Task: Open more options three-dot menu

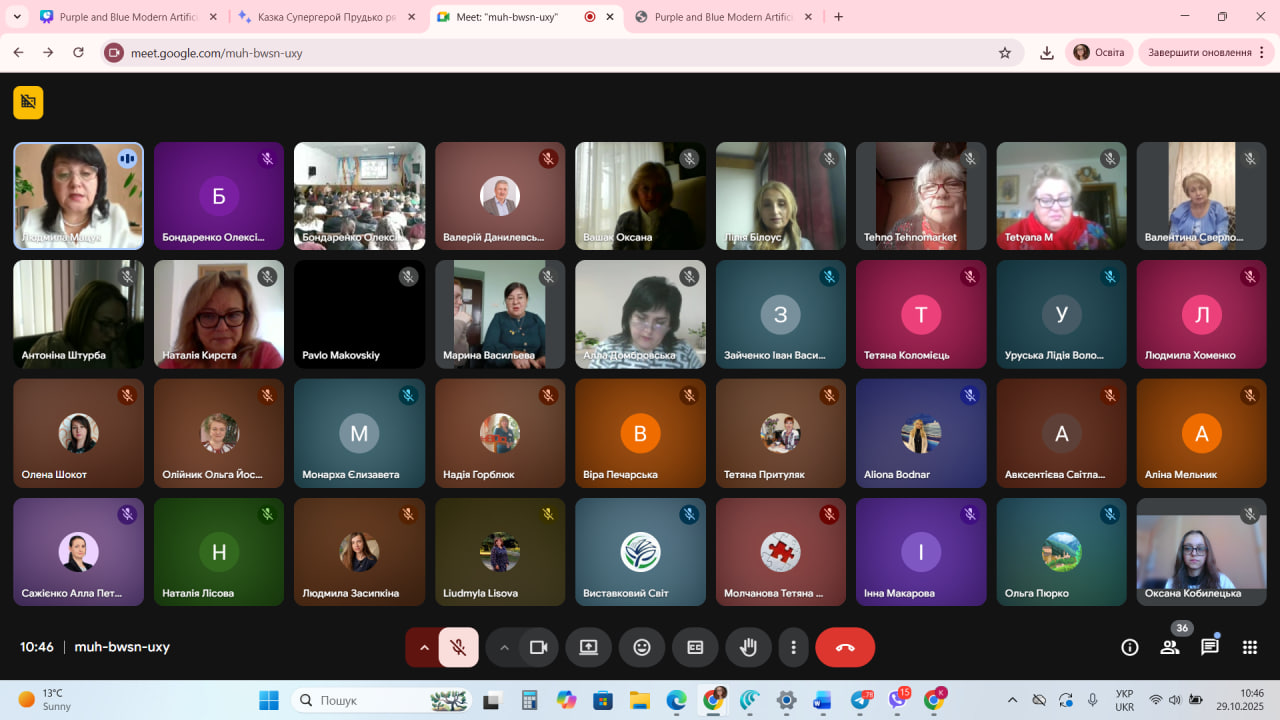Action: [793, 647]
